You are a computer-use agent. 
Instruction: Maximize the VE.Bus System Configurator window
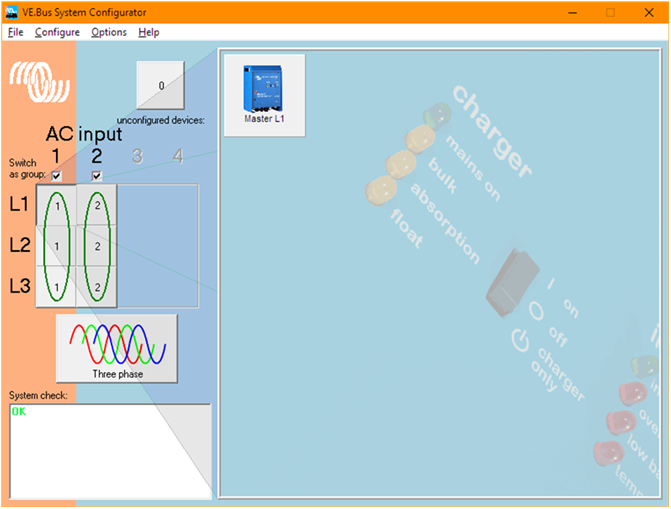(x=611, y=13)
